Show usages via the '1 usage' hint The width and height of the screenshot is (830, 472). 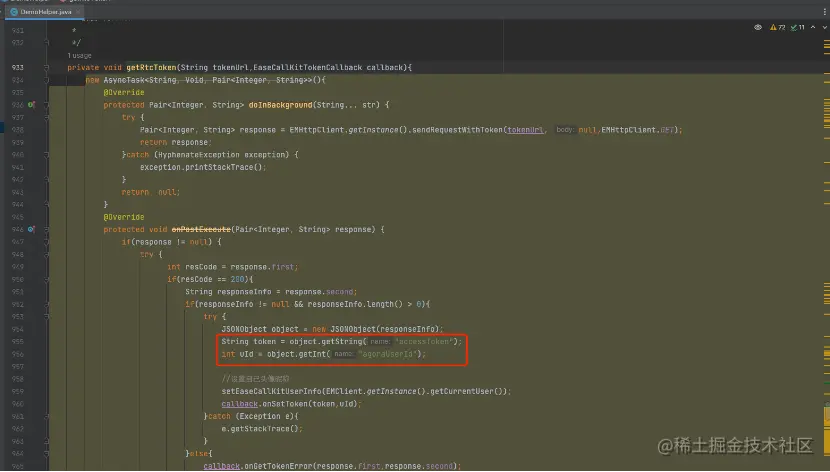tap(79, 56)
